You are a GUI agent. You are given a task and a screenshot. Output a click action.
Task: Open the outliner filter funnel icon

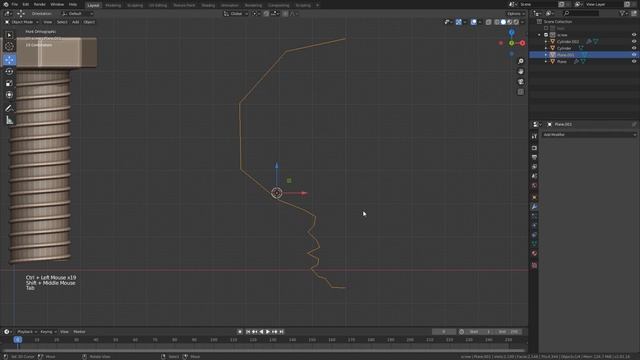[622, 13]
